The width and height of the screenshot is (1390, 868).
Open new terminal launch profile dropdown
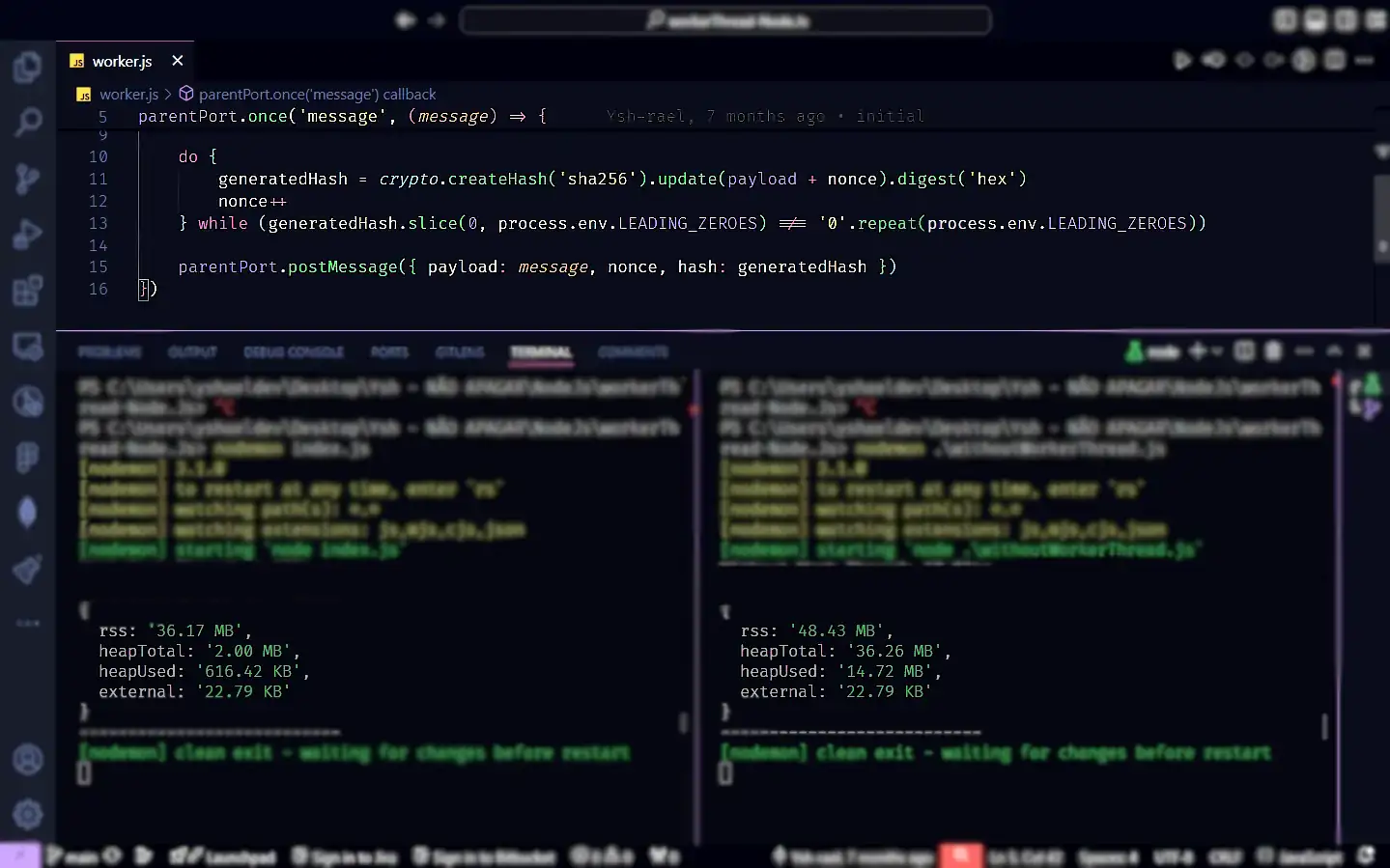click(x=1216, y=351)
